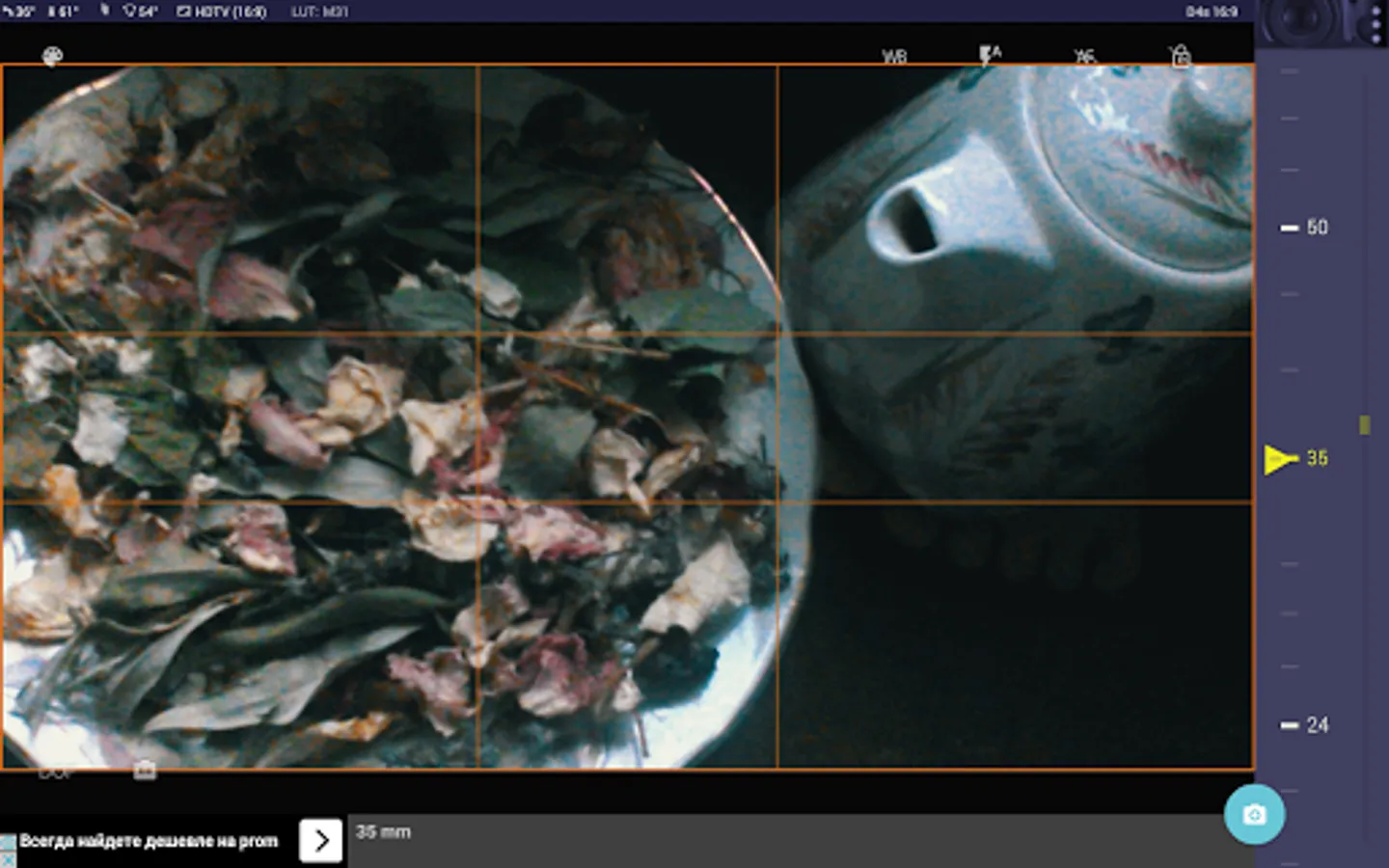Open the 'Всегда найдете дешевле на prom' ad
1389x868 pixels.
(x=149, y=841)
